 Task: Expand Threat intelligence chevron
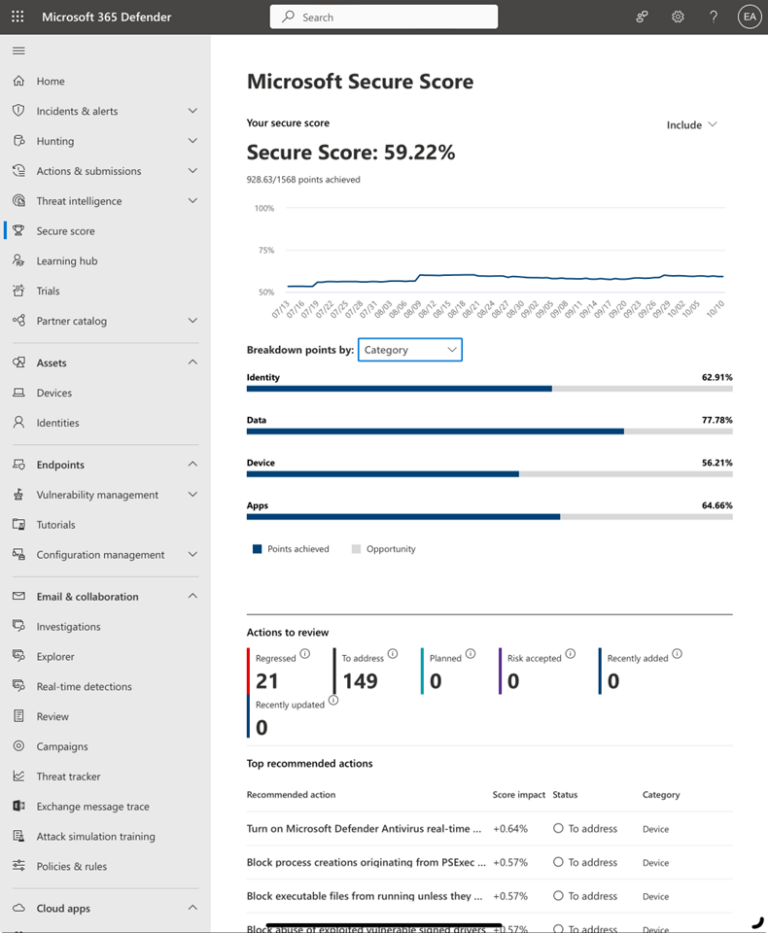pyautogui.click(x=193, y=201)
